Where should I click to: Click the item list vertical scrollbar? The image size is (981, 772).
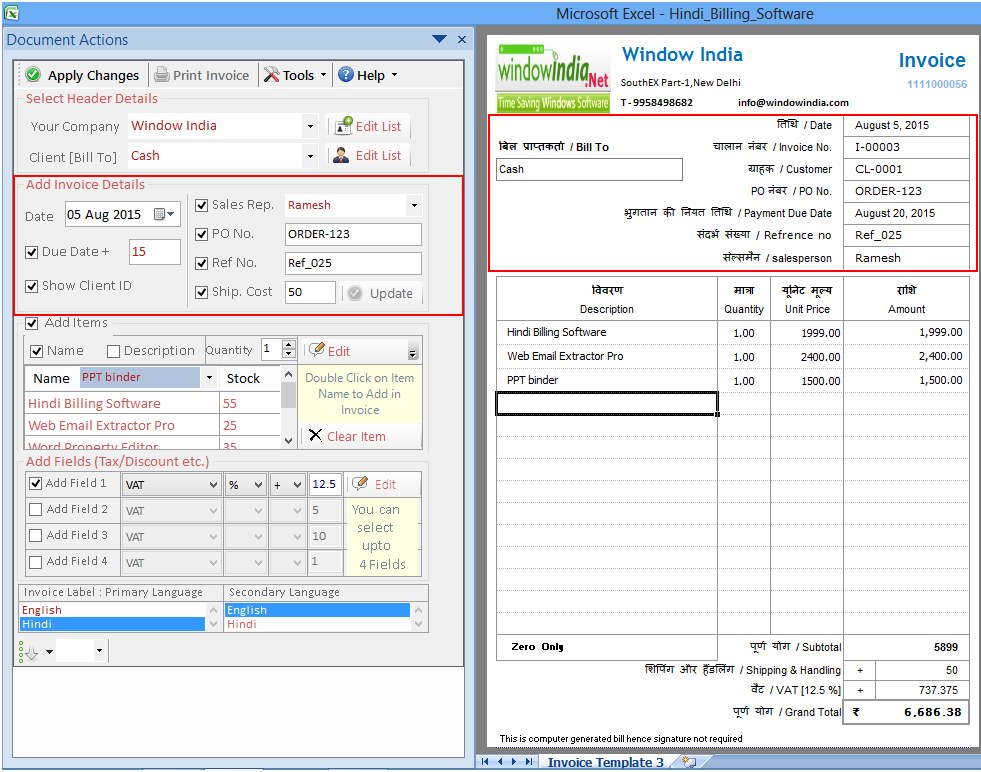[x=288, y=408]
